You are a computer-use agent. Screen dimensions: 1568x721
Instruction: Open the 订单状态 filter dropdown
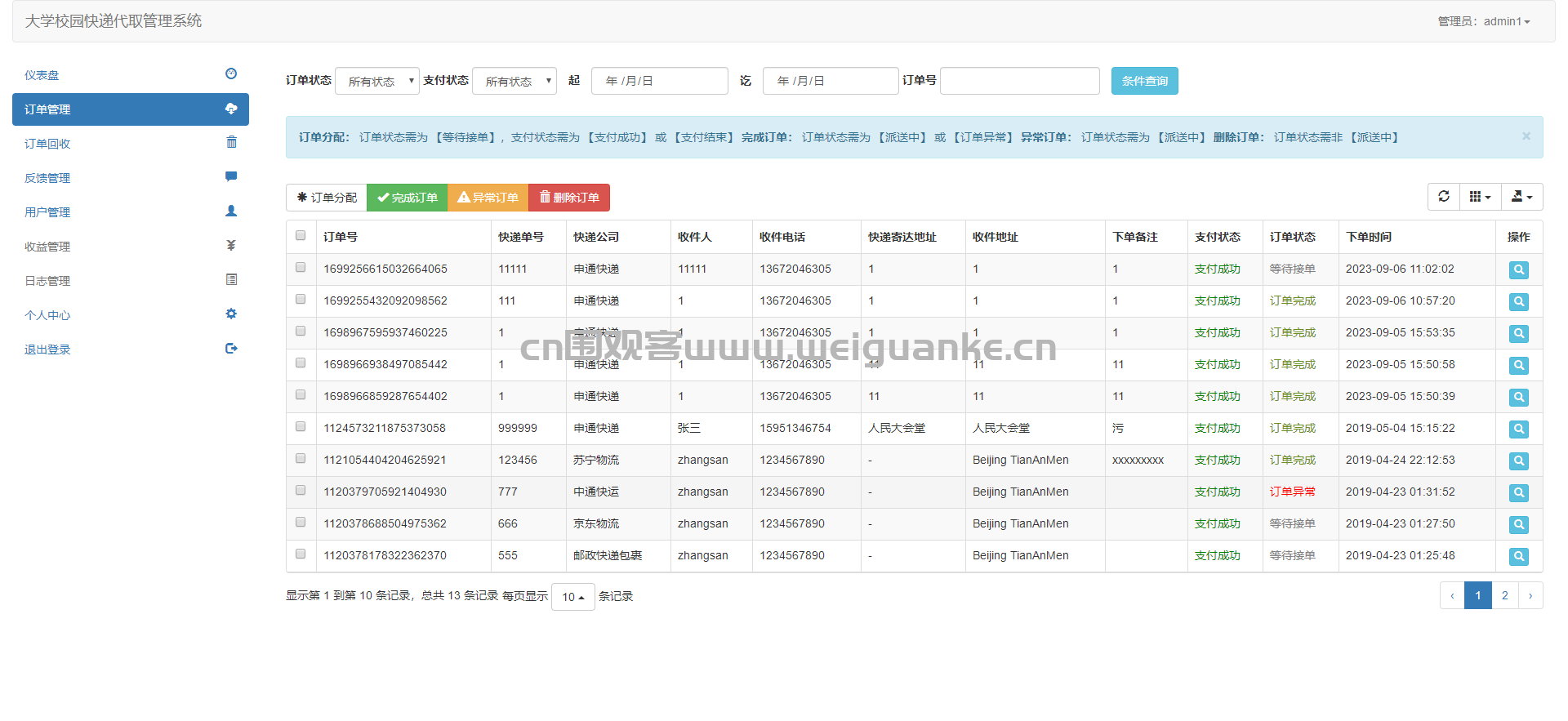pyautogui.click(x=377, y=81)
